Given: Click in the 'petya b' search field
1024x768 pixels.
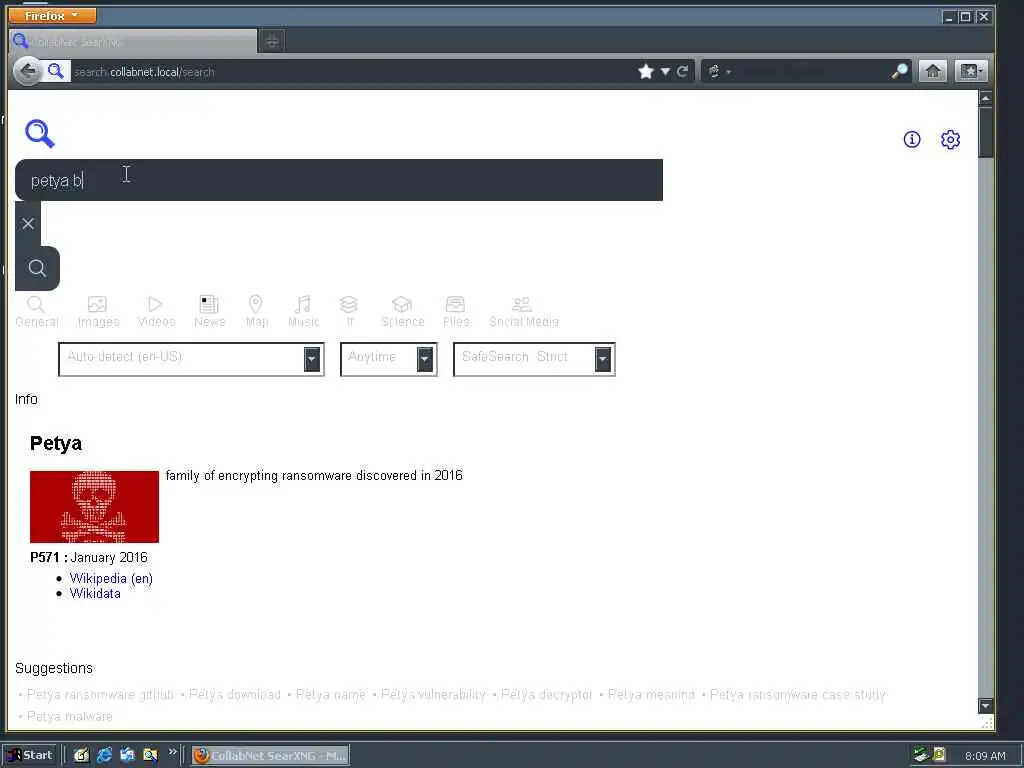Looking at the screenshot, I should (339, 180).
